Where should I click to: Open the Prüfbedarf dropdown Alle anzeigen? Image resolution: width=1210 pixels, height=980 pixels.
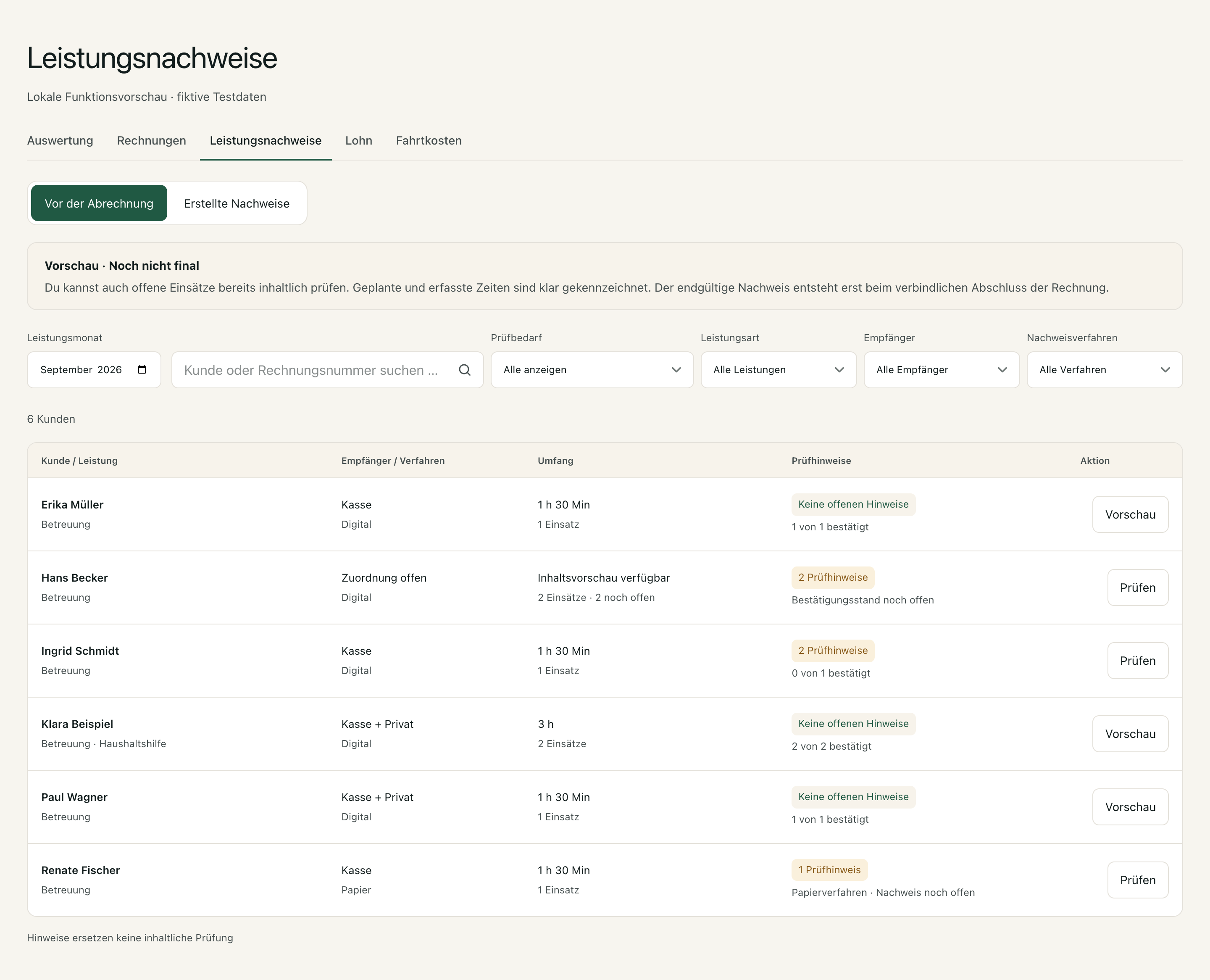pyautogui.click(x=592, y=370)
